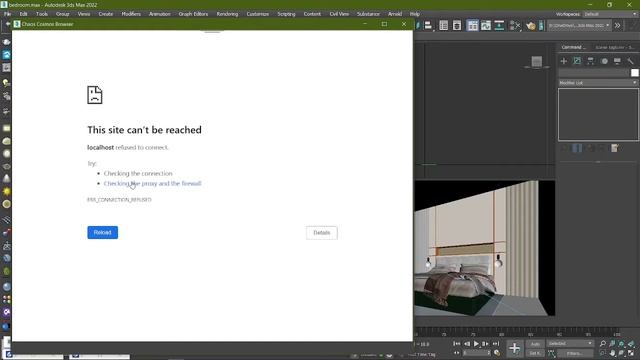
Task: Click the cone-shaped light icon in left toolbar
Action: pos(7,179)
